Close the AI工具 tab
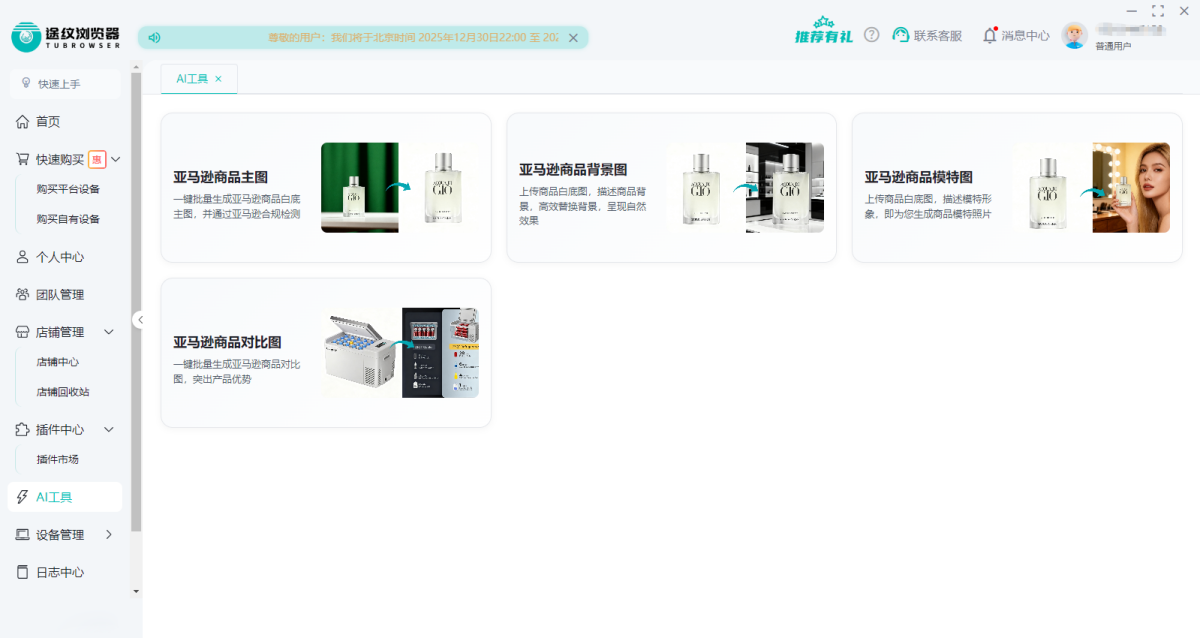This screenshot has height=638, width=1200. tap(219, 79)
